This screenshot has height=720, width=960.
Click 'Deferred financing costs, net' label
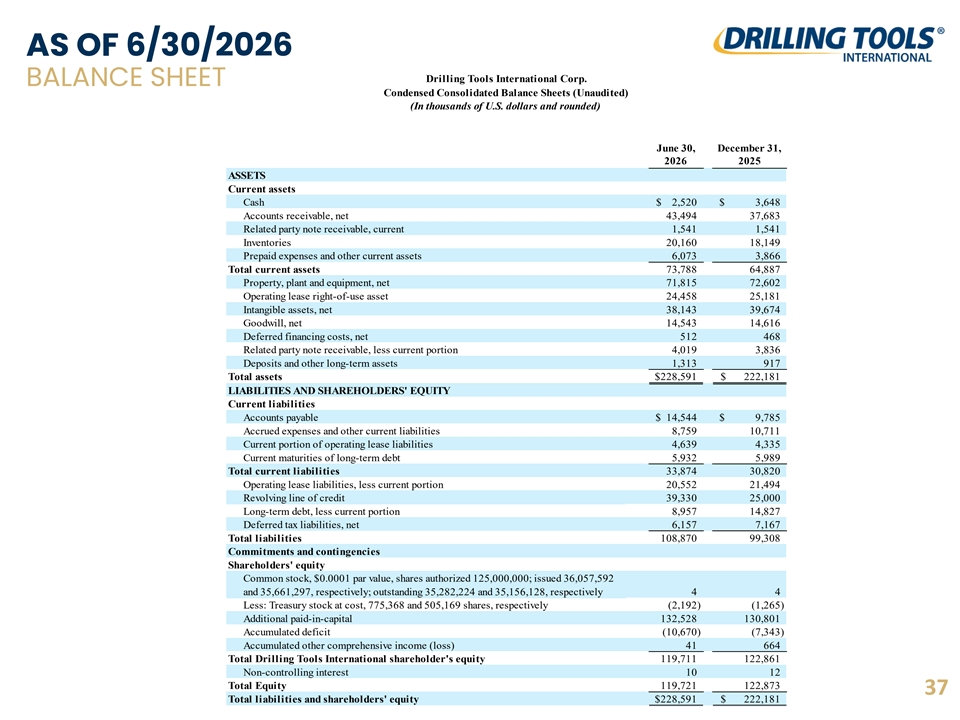[x=306, y=337]
